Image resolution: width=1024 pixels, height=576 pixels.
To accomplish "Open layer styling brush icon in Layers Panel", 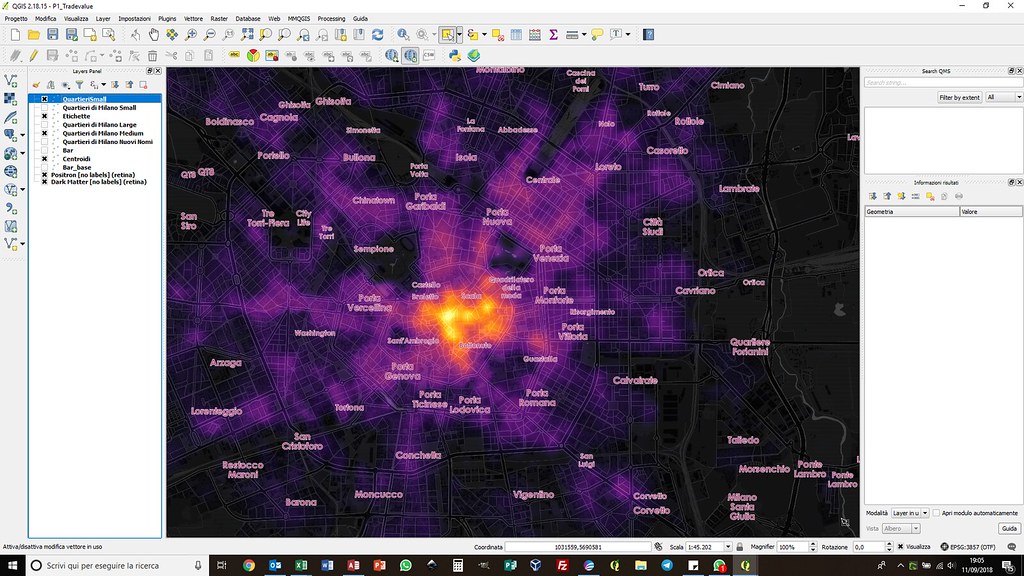I will coord(36,85).
